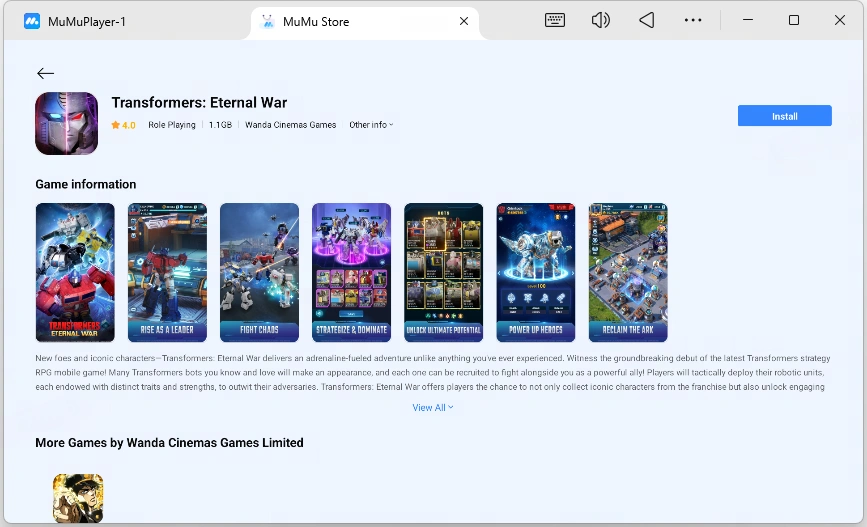Go back with the left arrow
Screen dimensions: 867x527
45,73
